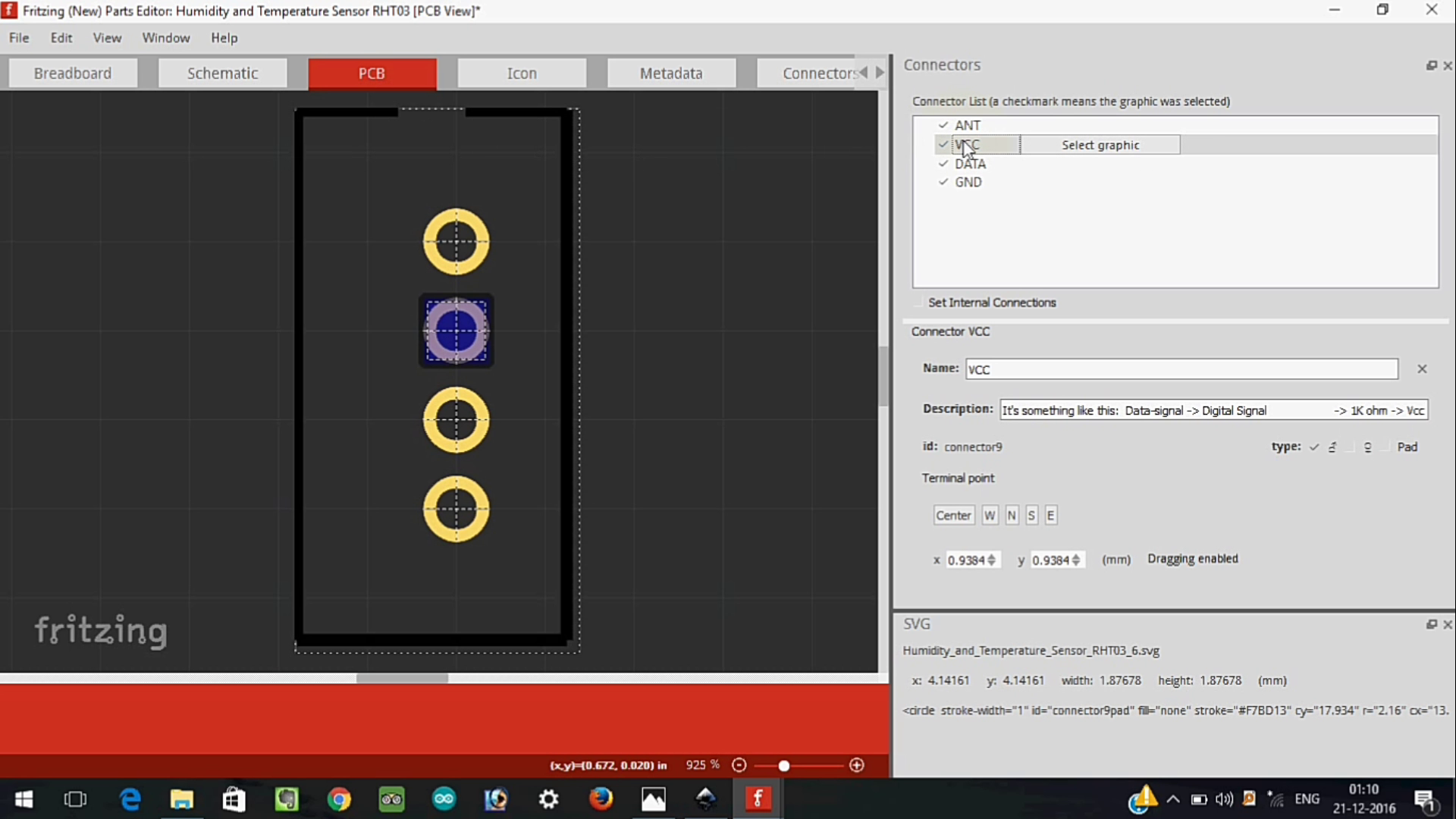Click the zoom slider handle

[x=783, y=766]
